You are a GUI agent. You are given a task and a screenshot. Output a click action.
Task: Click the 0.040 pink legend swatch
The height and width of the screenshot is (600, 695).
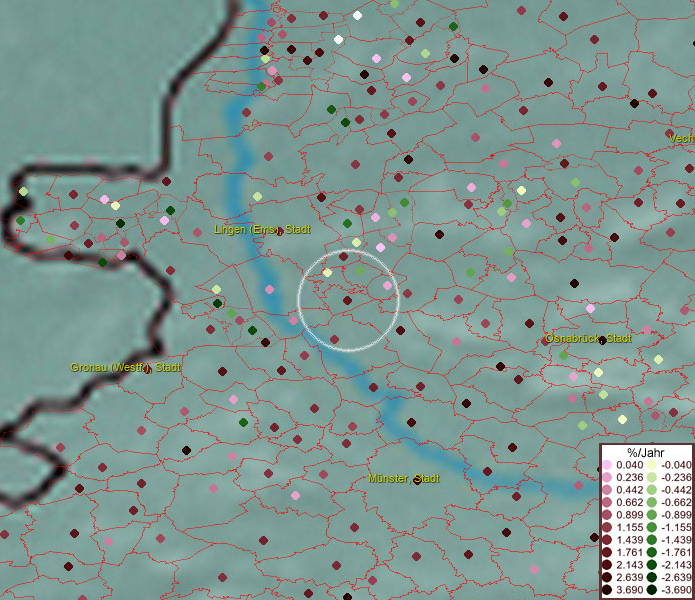(607, 465)
